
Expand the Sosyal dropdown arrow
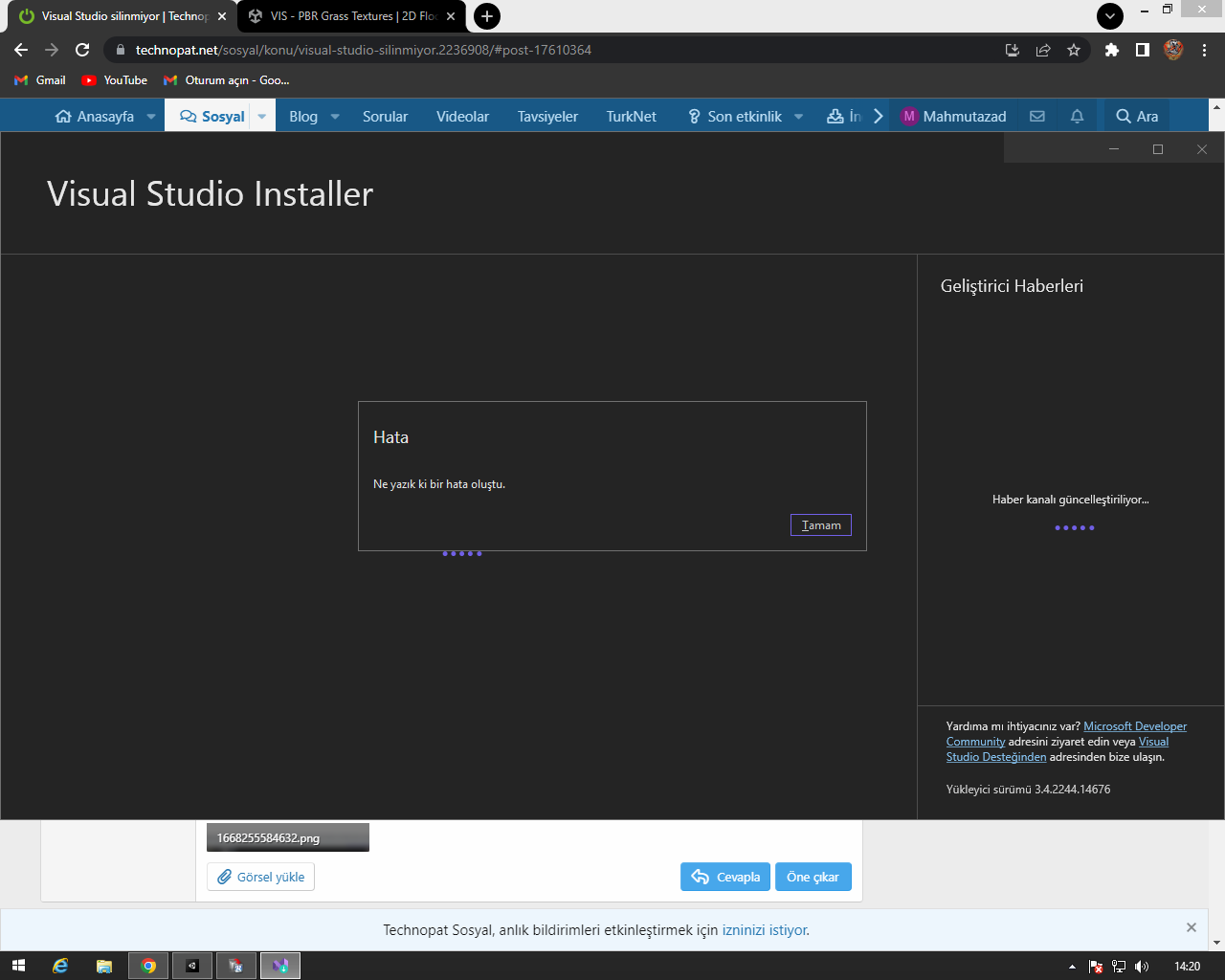point(262,117)
